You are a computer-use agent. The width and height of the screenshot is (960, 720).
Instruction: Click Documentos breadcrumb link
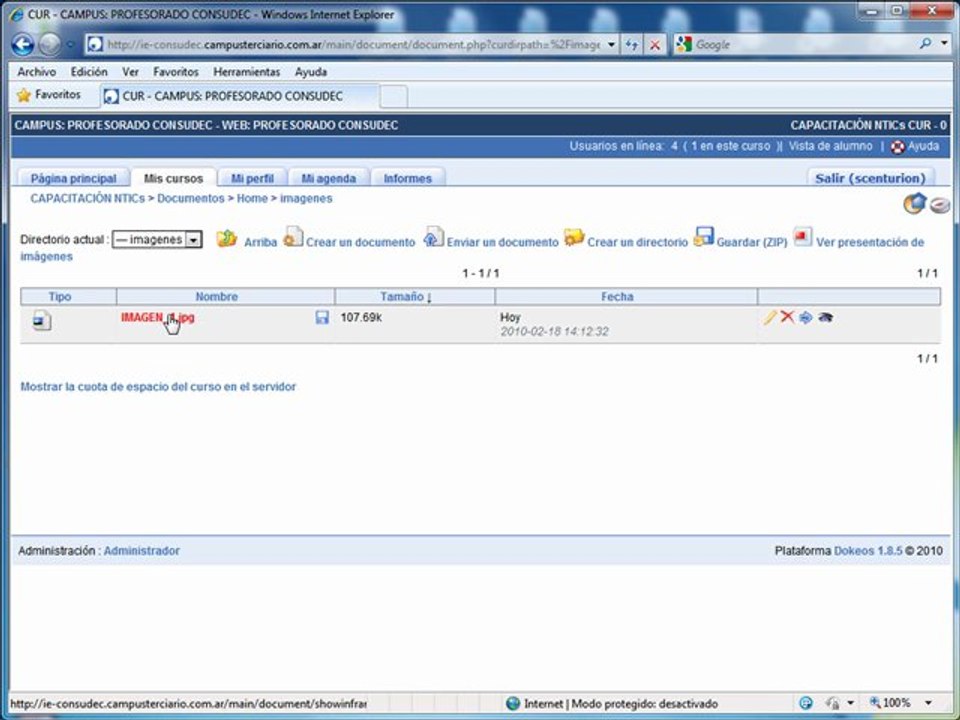[190, 198]
